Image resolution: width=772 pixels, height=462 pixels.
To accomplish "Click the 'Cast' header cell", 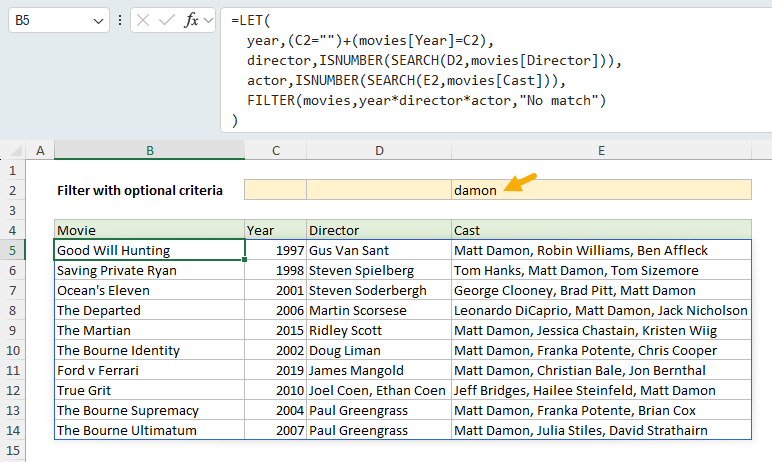I will tap(601, 230).
